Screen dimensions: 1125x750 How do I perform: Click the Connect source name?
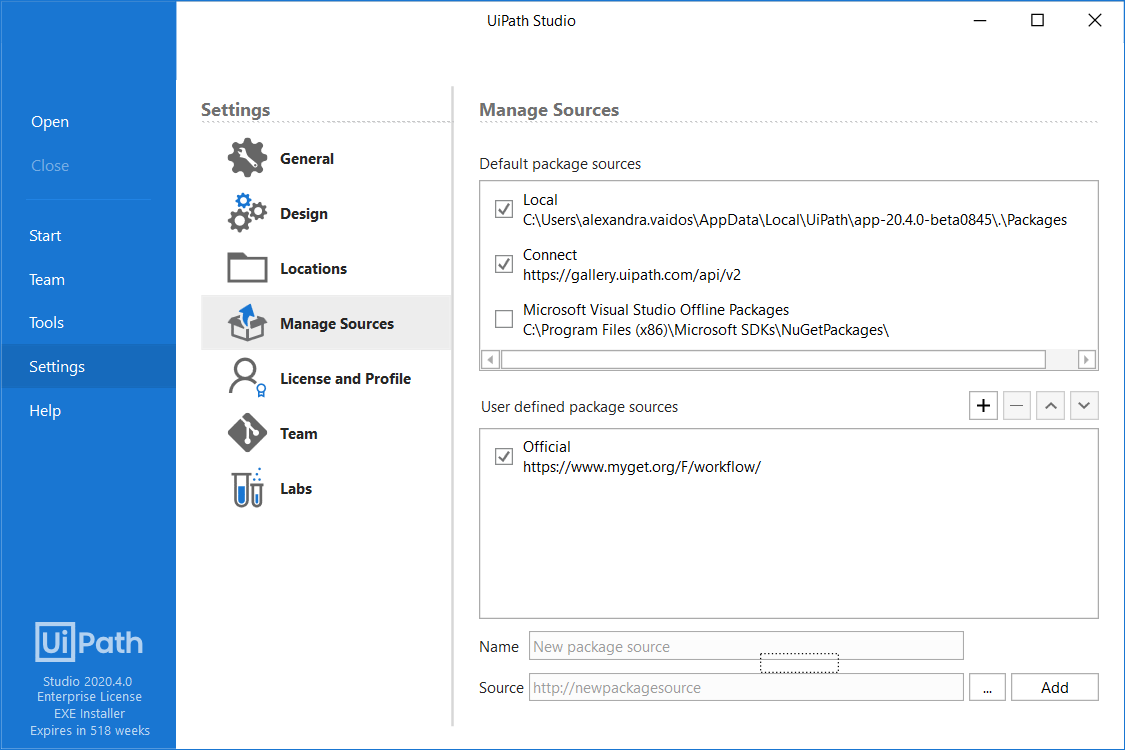pos(550,255)
